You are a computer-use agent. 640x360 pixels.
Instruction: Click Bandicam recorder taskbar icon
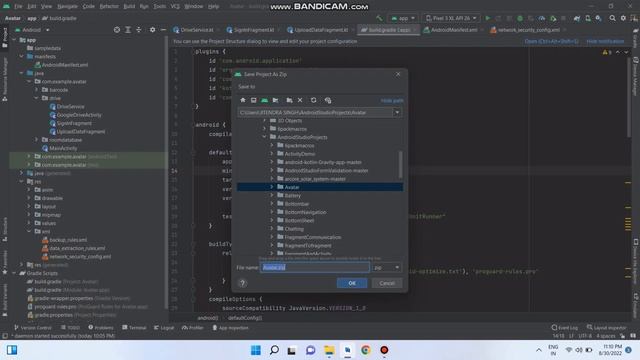pyautogui.click(x=384, y=350)
